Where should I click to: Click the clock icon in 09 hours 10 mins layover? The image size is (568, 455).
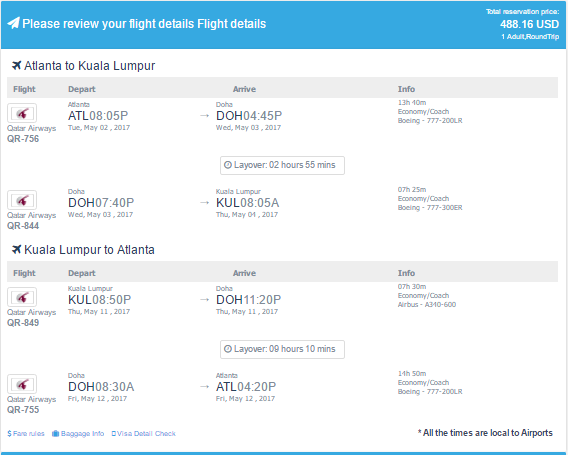click(228, 349)
